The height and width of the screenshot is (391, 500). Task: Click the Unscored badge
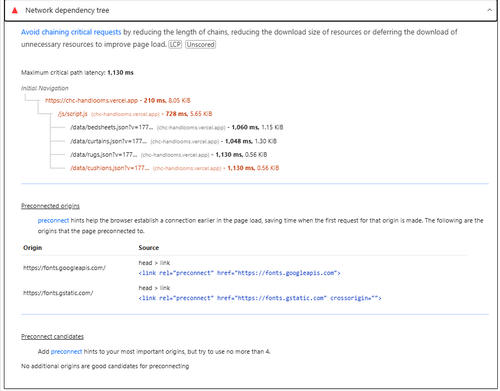(x=201, y=44)
